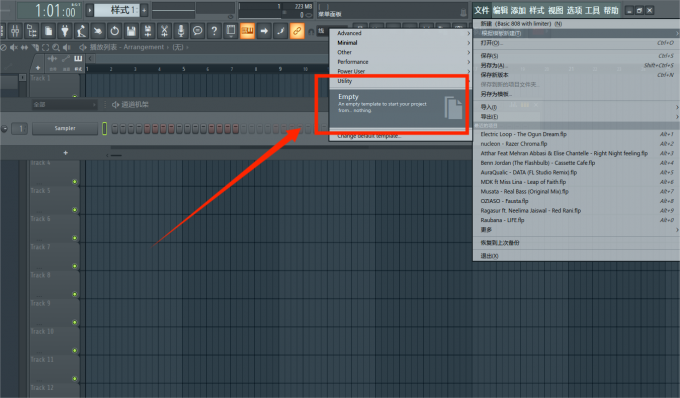Screen dimensions: 680x398
Task: Click the undo history circular arrow icon
Action: [114, 31]
